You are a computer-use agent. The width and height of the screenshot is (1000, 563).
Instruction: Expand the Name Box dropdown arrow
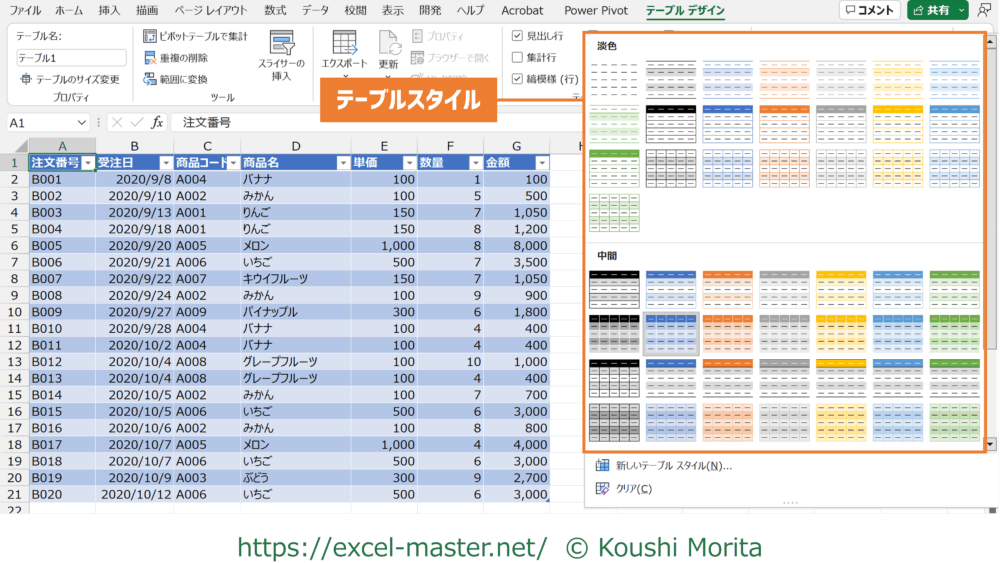click(82, 122)
